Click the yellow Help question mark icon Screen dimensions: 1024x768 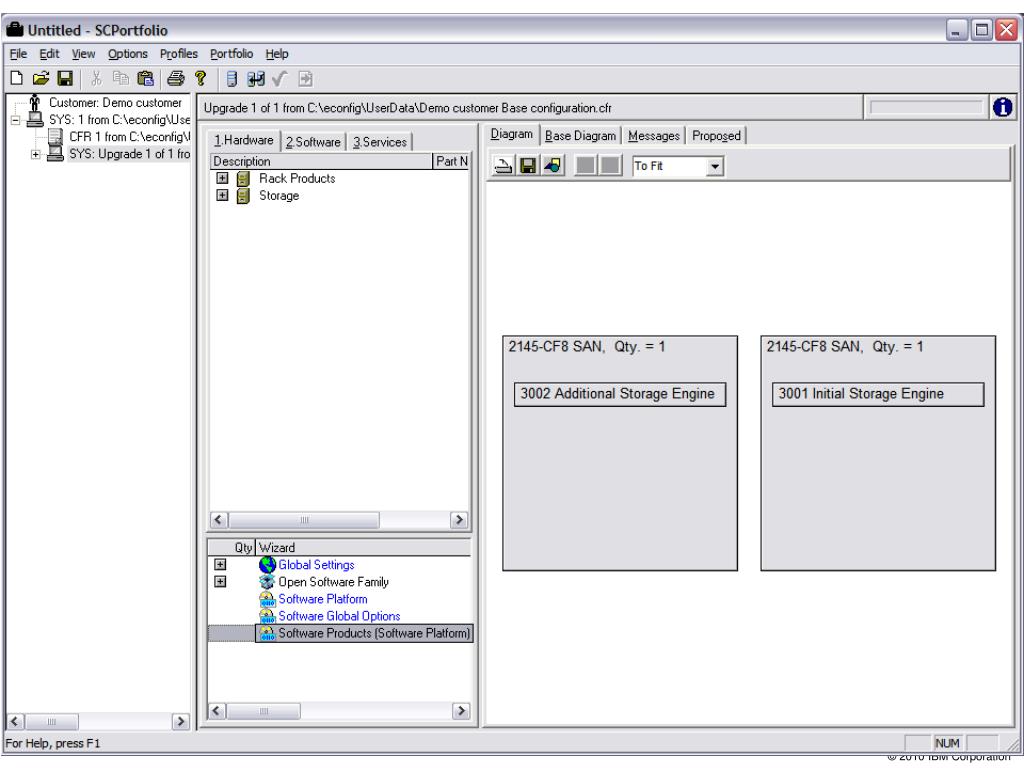200,79
